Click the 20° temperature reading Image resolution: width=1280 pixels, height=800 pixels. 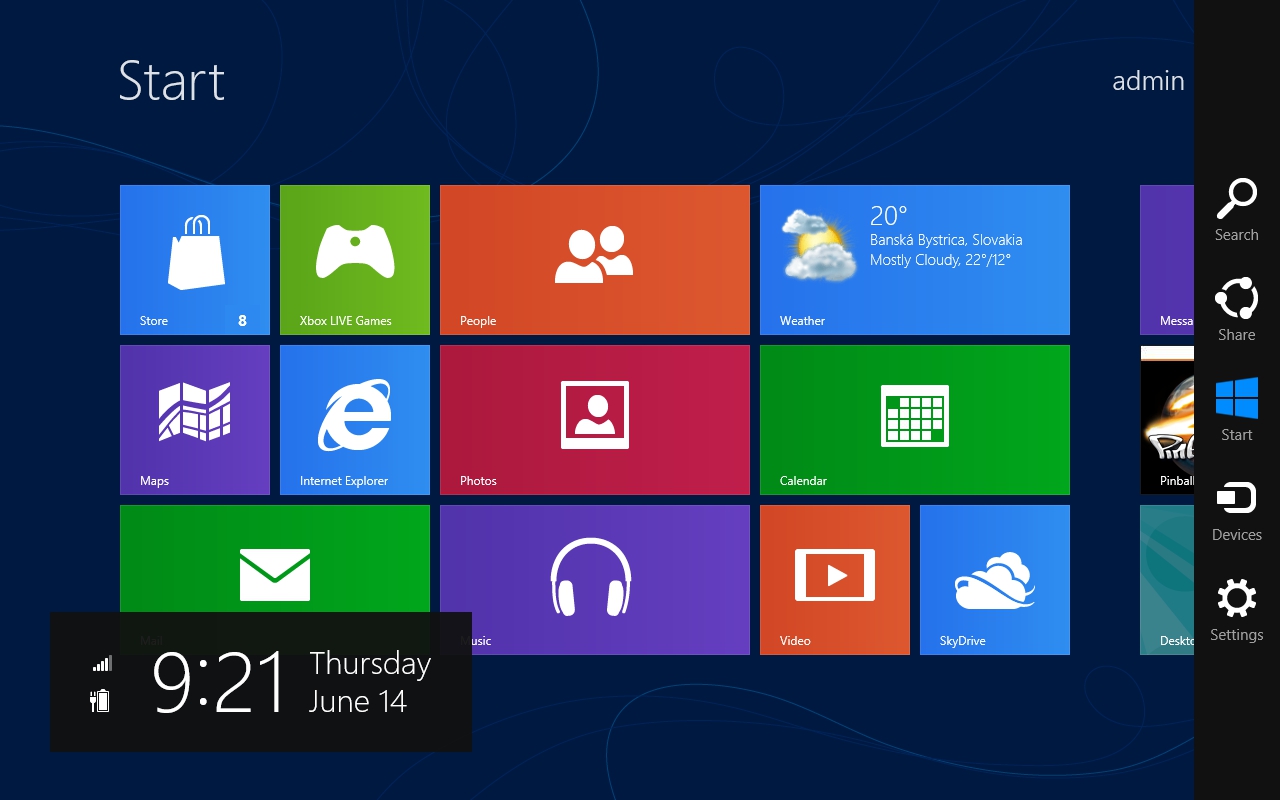888,216
